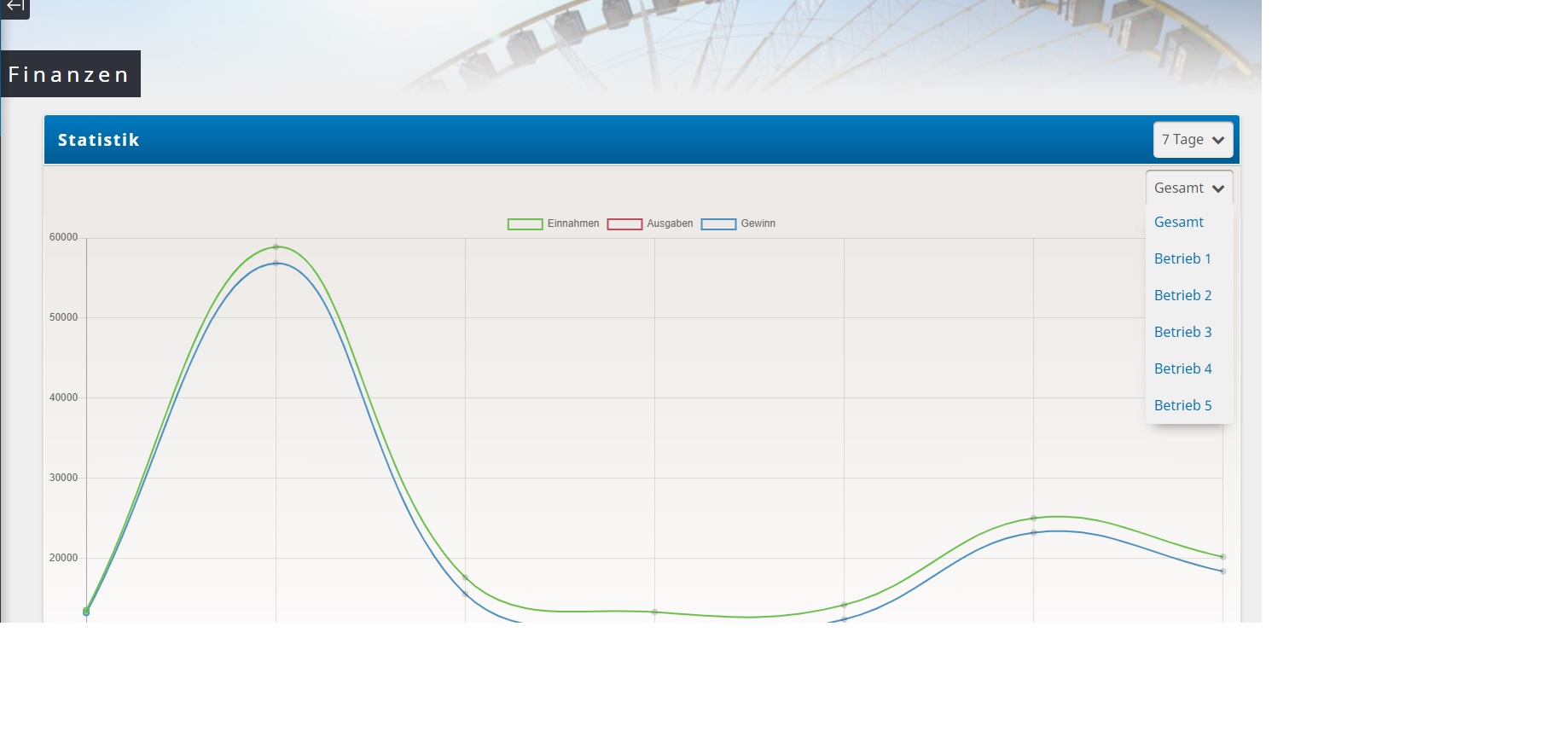Toggle the Ausgaben legend label
This screenshot has height=754, width=1568.
pos(670,223)
